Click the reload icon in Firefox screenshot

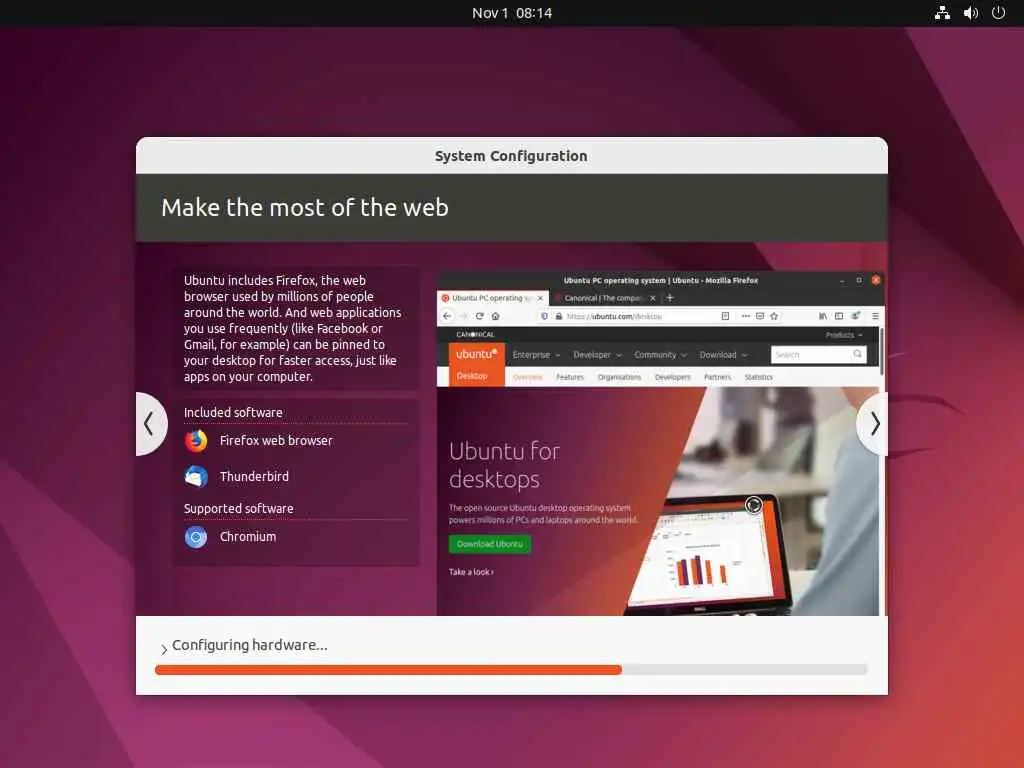point(479,316)
